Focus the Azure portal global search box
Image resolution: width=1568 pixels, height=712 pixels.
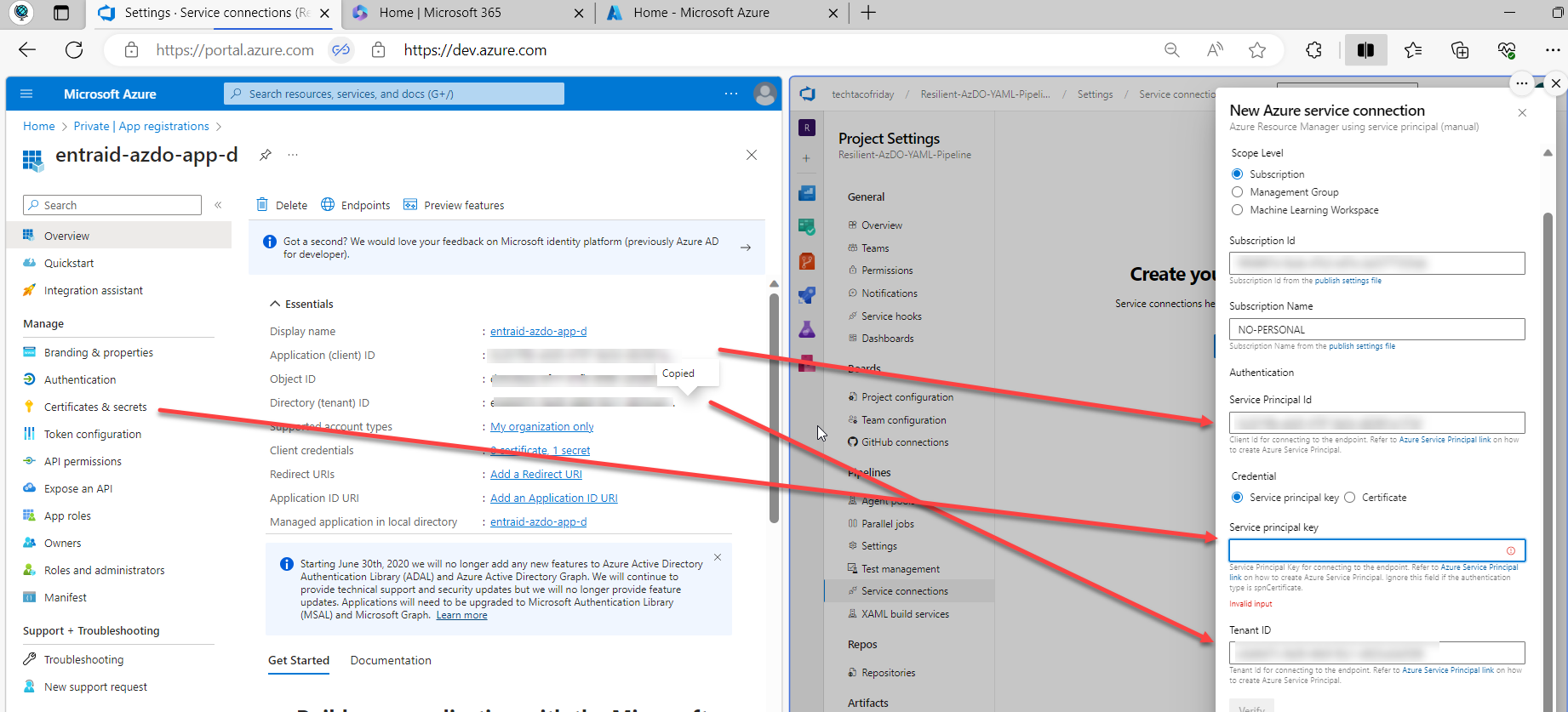point(394,94)
